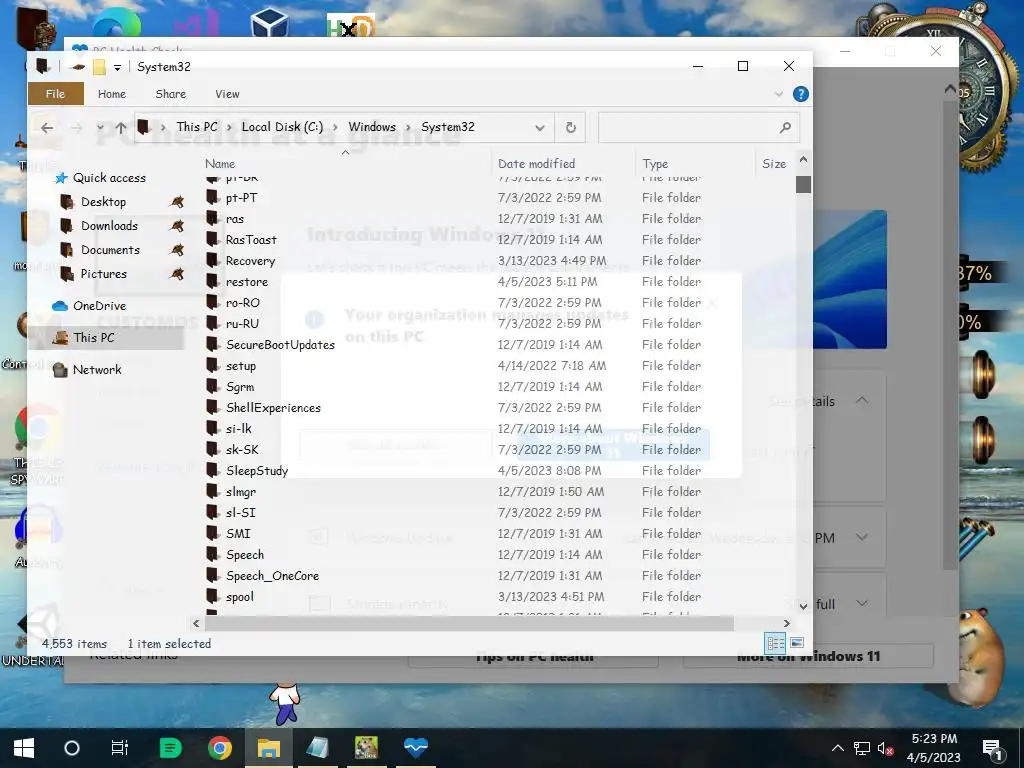Click the pin icon next to Downloads
1024x768 pixels.
pos(176,226)
